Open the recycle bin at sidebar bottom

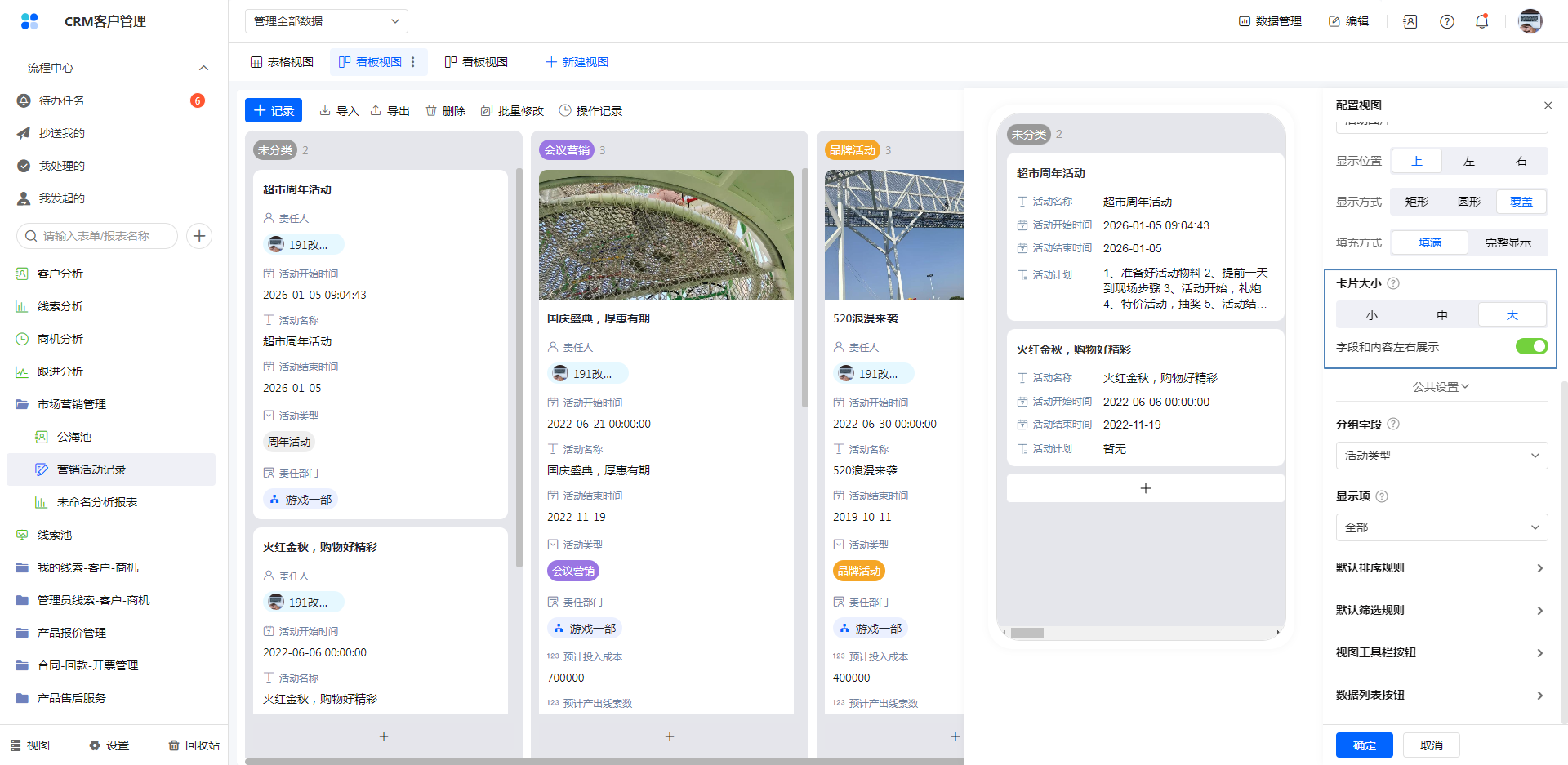pos(194,745)
